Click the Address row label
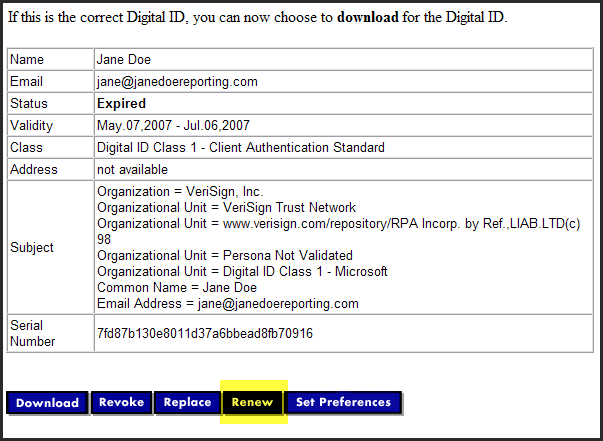The height and width of the screenshot is (441, 603). coord(34,170)
